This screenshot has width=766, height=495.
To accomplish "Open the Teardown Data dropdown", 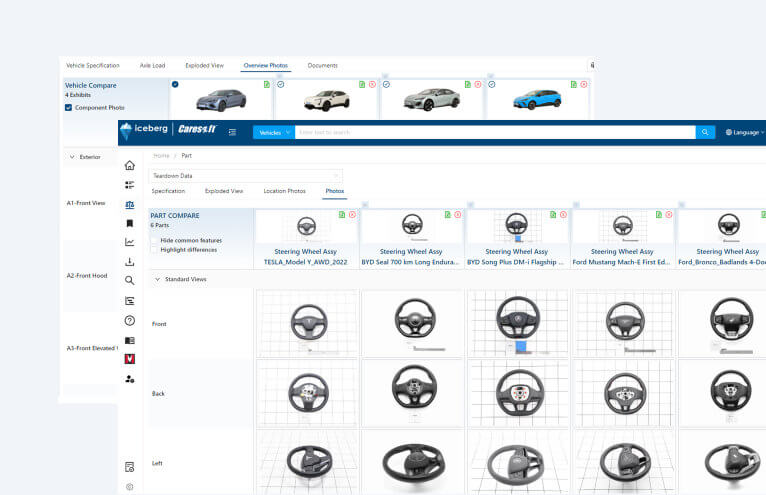I will [245, 175].
